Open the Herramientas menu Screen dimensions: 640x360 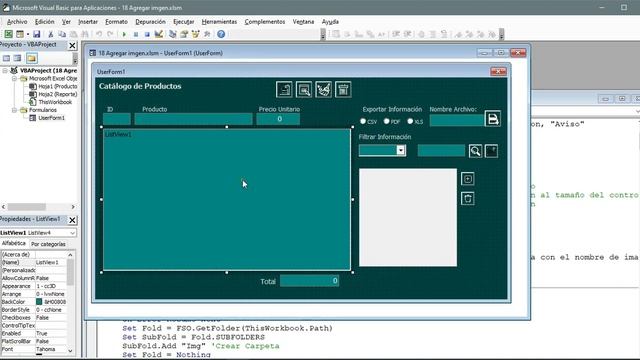tap(219, 22)
